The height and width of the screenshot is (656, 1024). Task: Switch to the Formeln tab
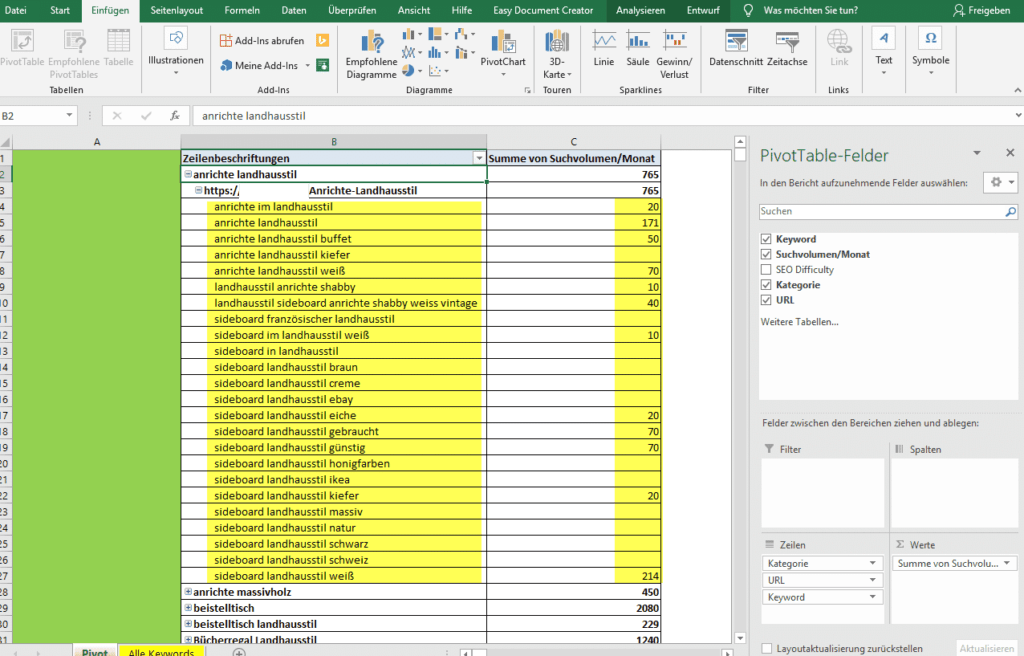point(242,10)
